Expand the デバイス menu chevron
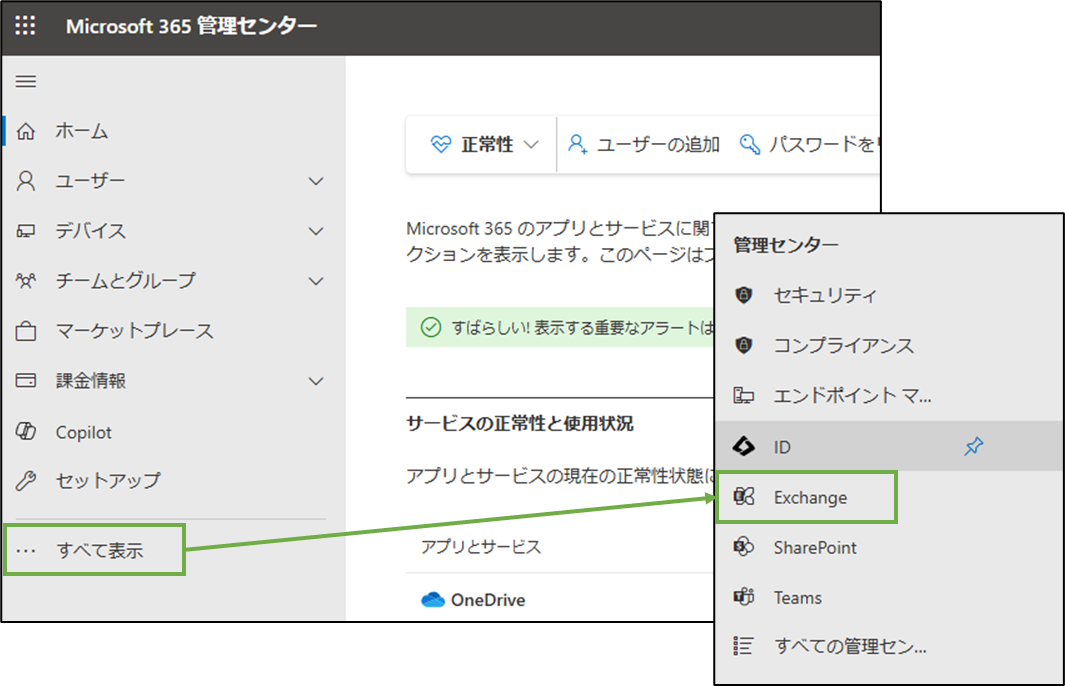Screen dimensions: 1065x686 click(x=316, y=232)
